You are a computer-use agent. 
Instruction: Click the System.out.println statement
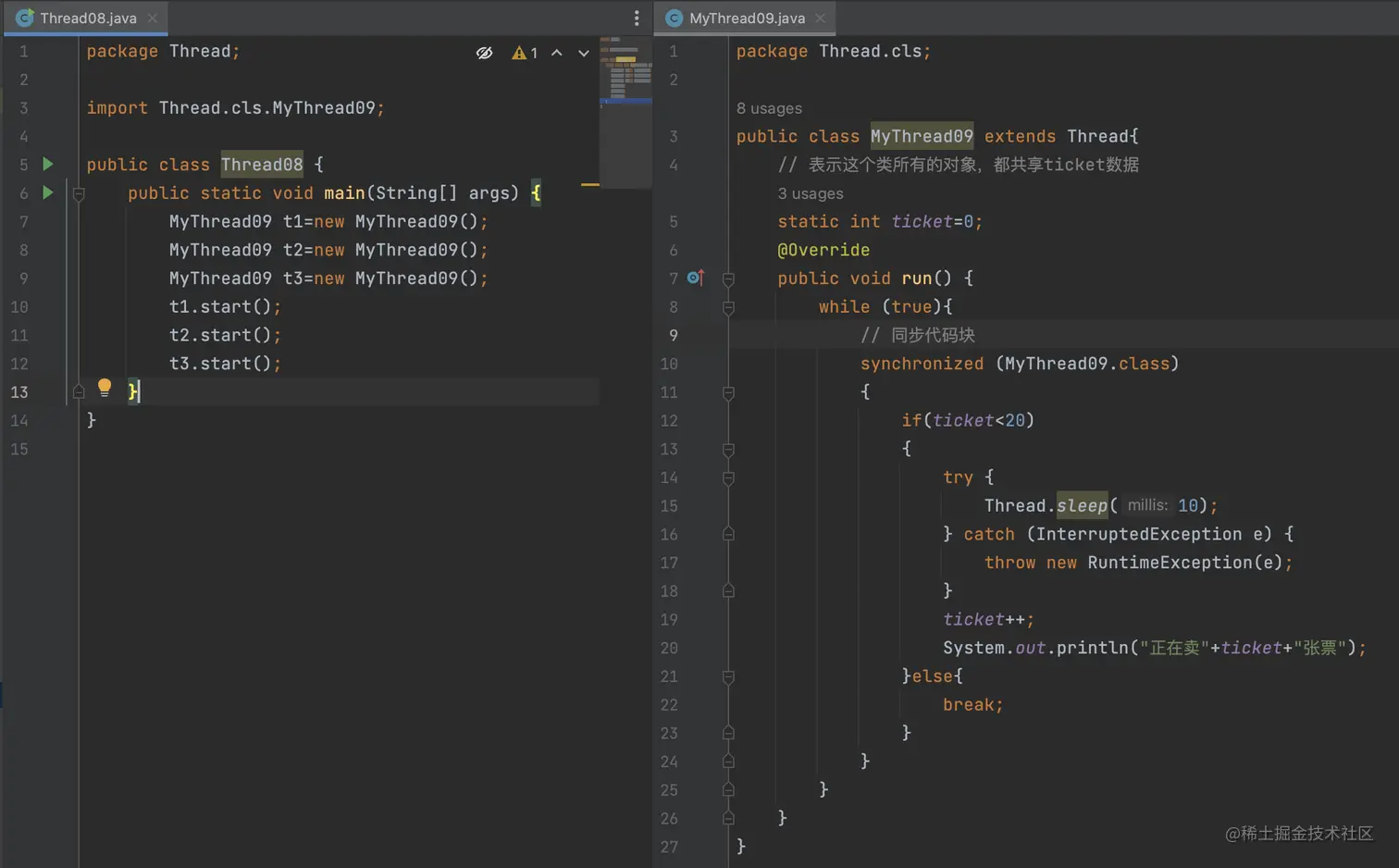click(1155, 648)
